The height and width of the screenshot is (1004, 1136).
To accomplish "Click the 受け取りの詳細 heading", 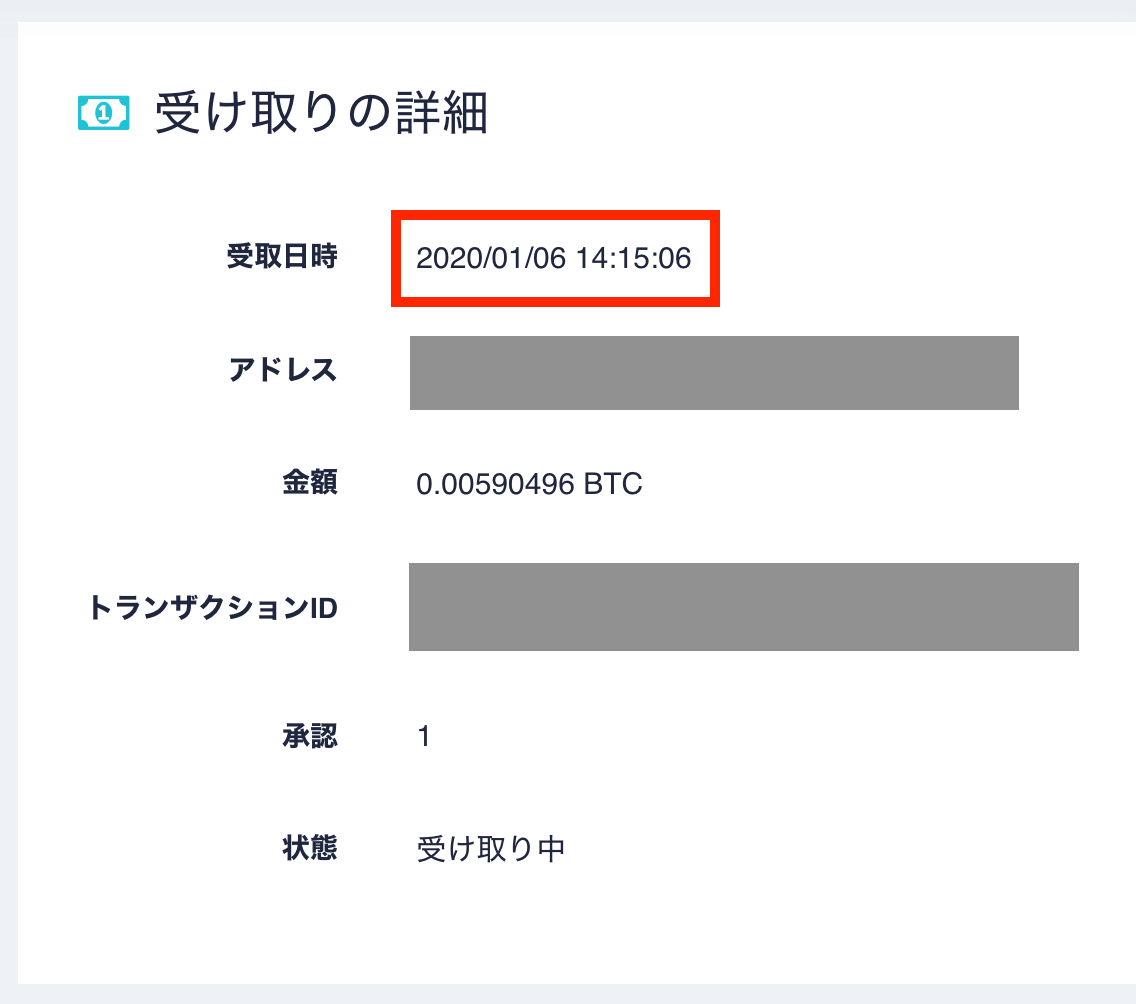I will [322, 113].
